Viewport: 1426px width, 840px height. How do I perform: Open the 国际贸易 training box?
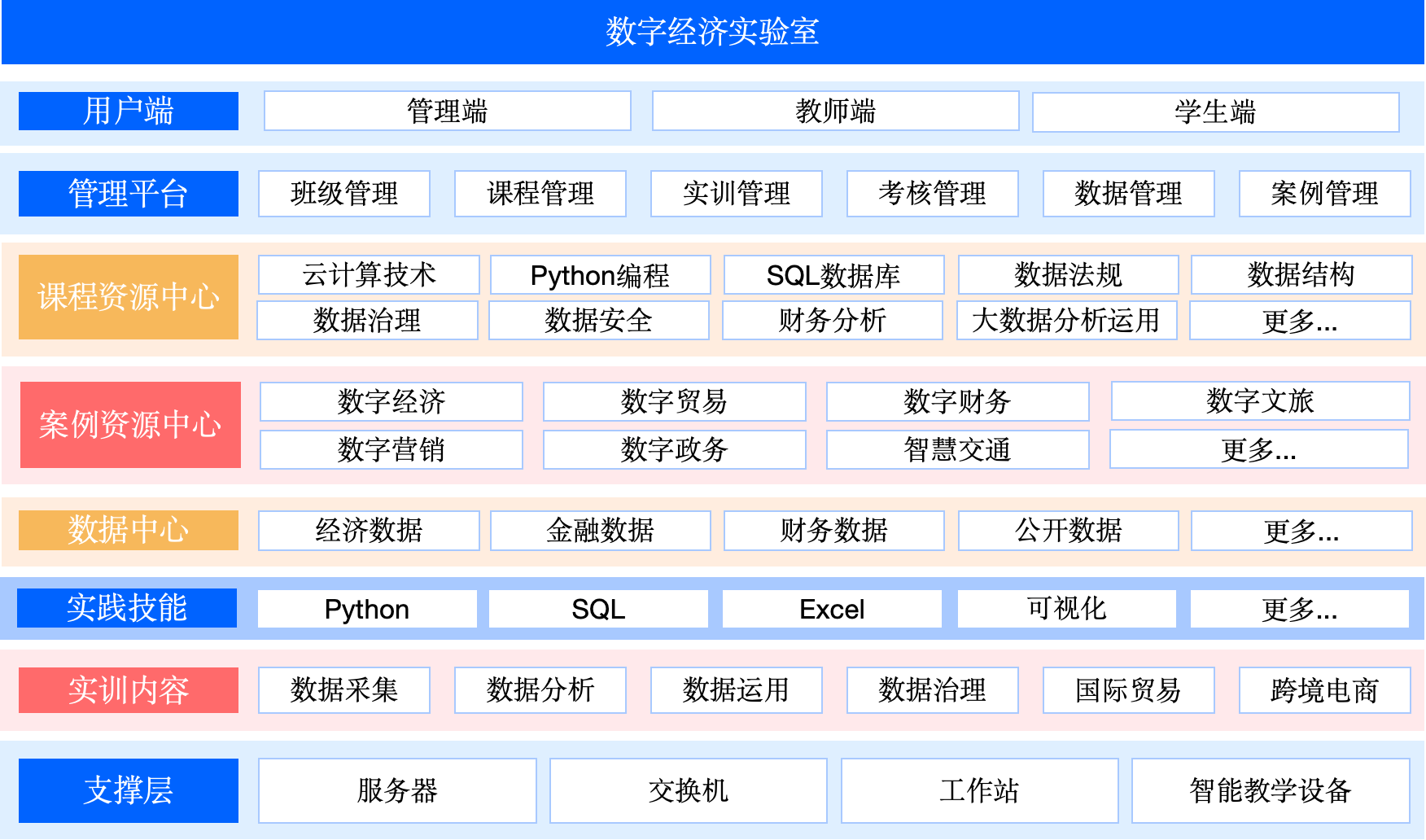(1129, 690)
